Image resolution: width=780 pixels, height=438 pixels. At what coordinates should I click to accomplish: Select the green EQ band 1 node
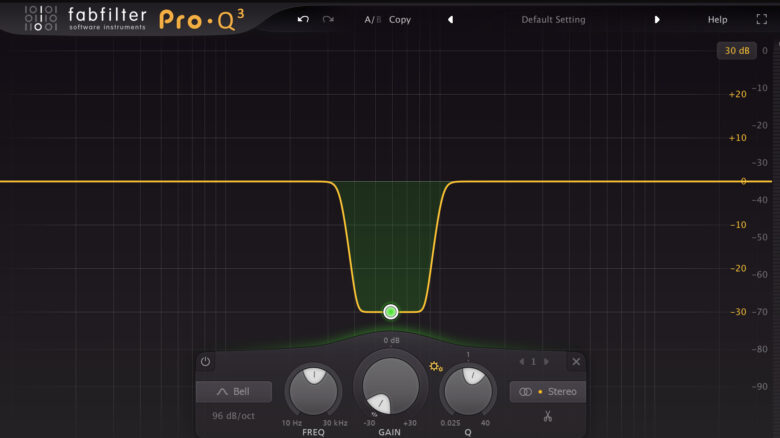coord(390,312)
